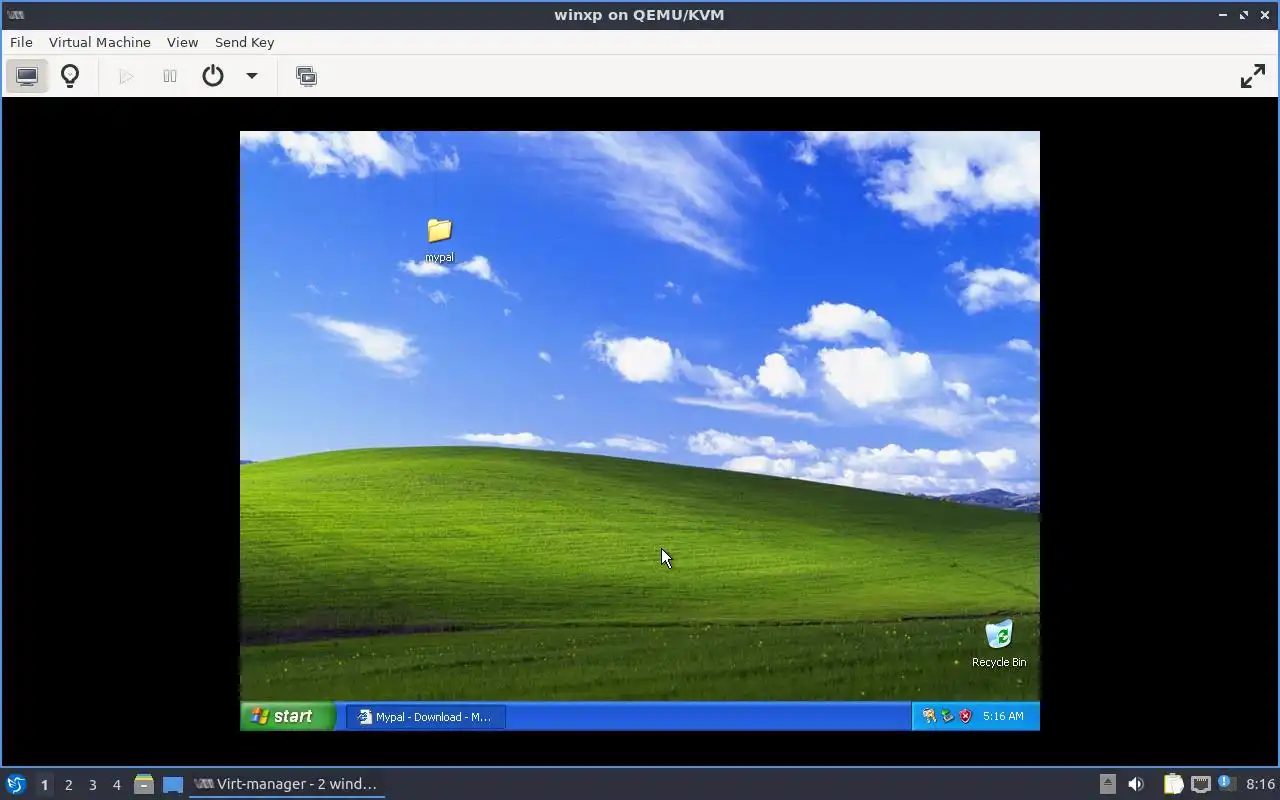Click the wired network tray icon
This screenshot has width=1280, height=800.
(x=1201, y=784)
